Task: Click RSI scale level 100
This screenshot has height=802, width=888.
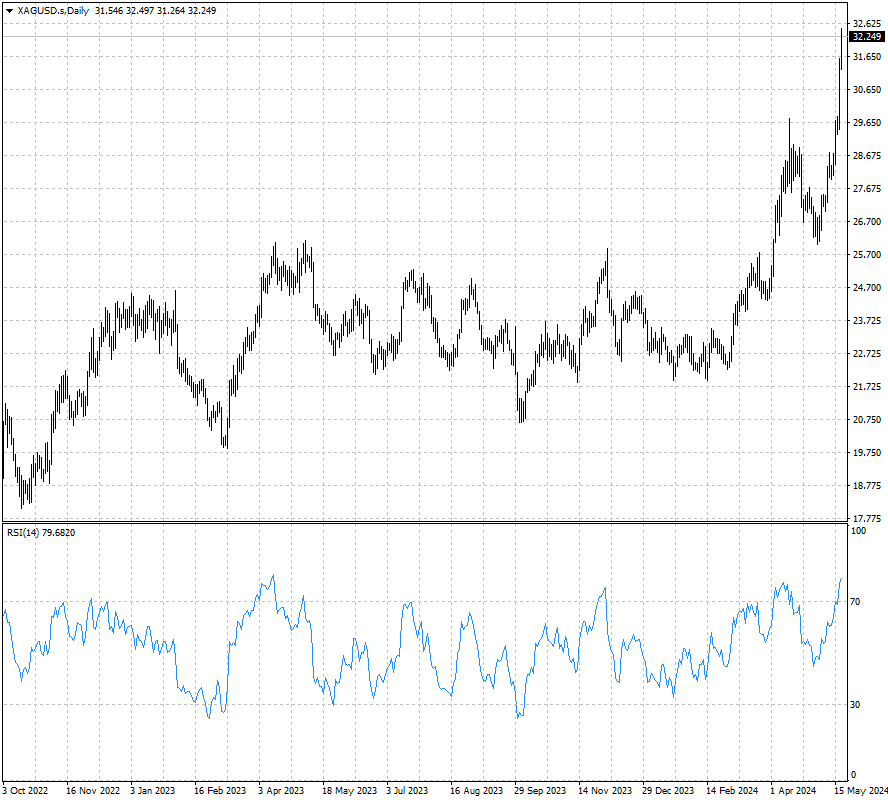Action: pyautogui.click(x=859, y=531)
